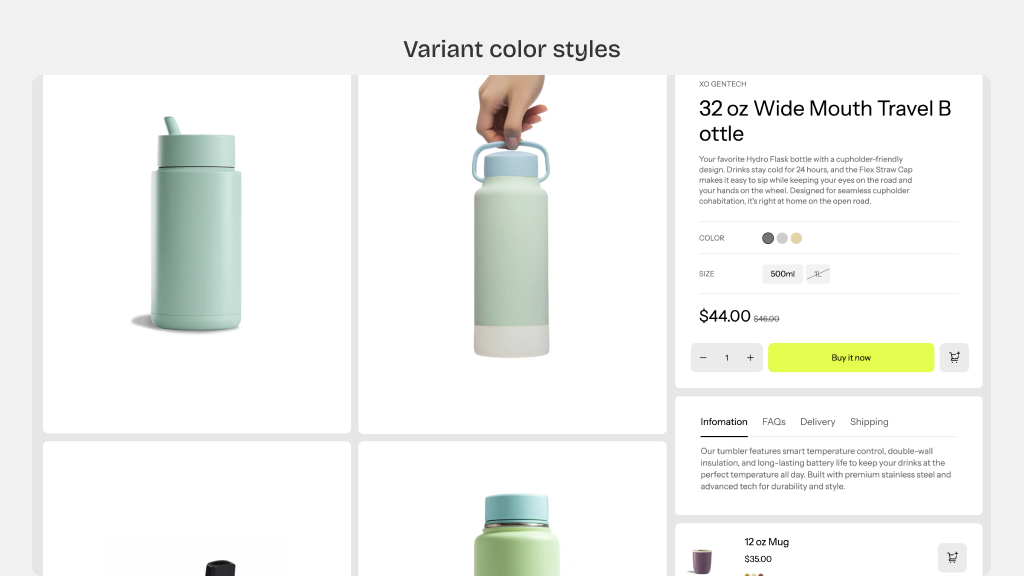Add the 12 oz Mug to cart

(x=952, y=558)
